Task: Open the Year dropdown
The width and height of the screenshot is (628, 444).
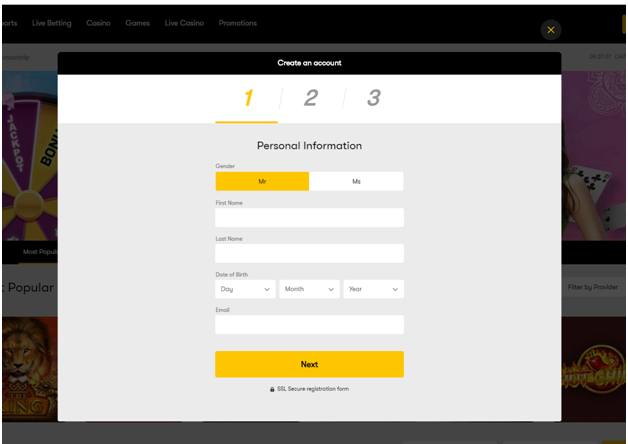Action: point(373,289)
